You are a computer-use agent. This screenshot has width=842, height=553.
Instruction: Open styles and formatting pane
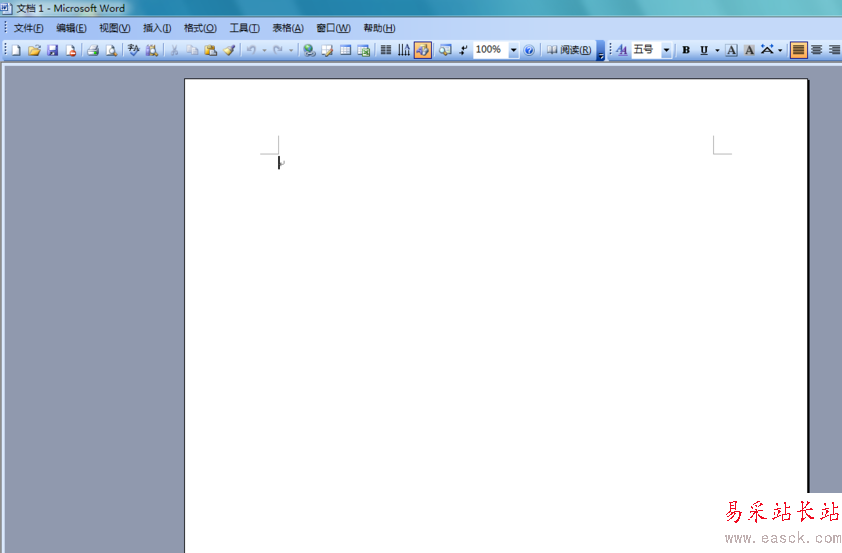pyautogui.click(x=622, y=50)
